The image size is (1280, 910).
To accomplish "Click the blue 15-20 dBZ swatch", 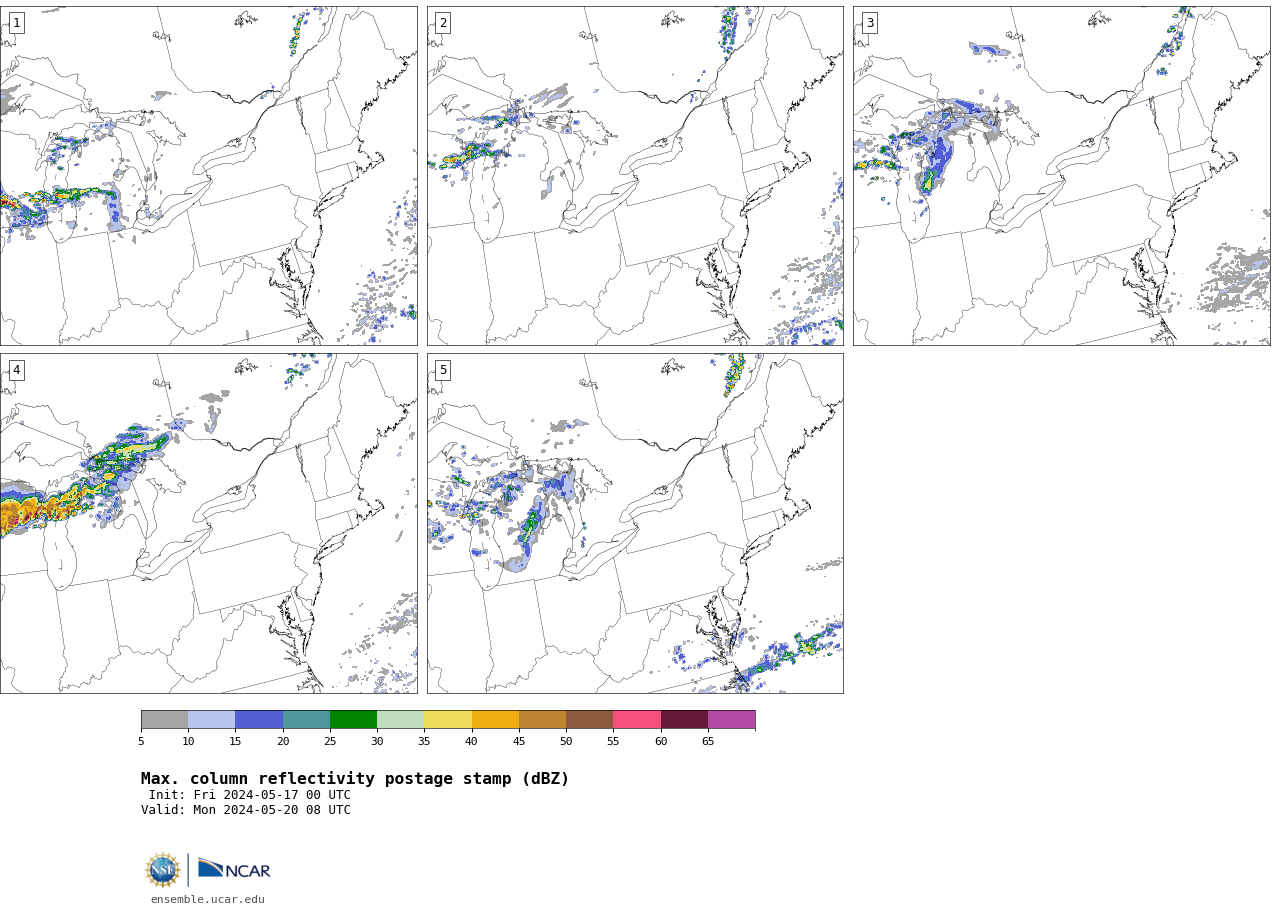I will pyautogui.click(x=259, y=720).
